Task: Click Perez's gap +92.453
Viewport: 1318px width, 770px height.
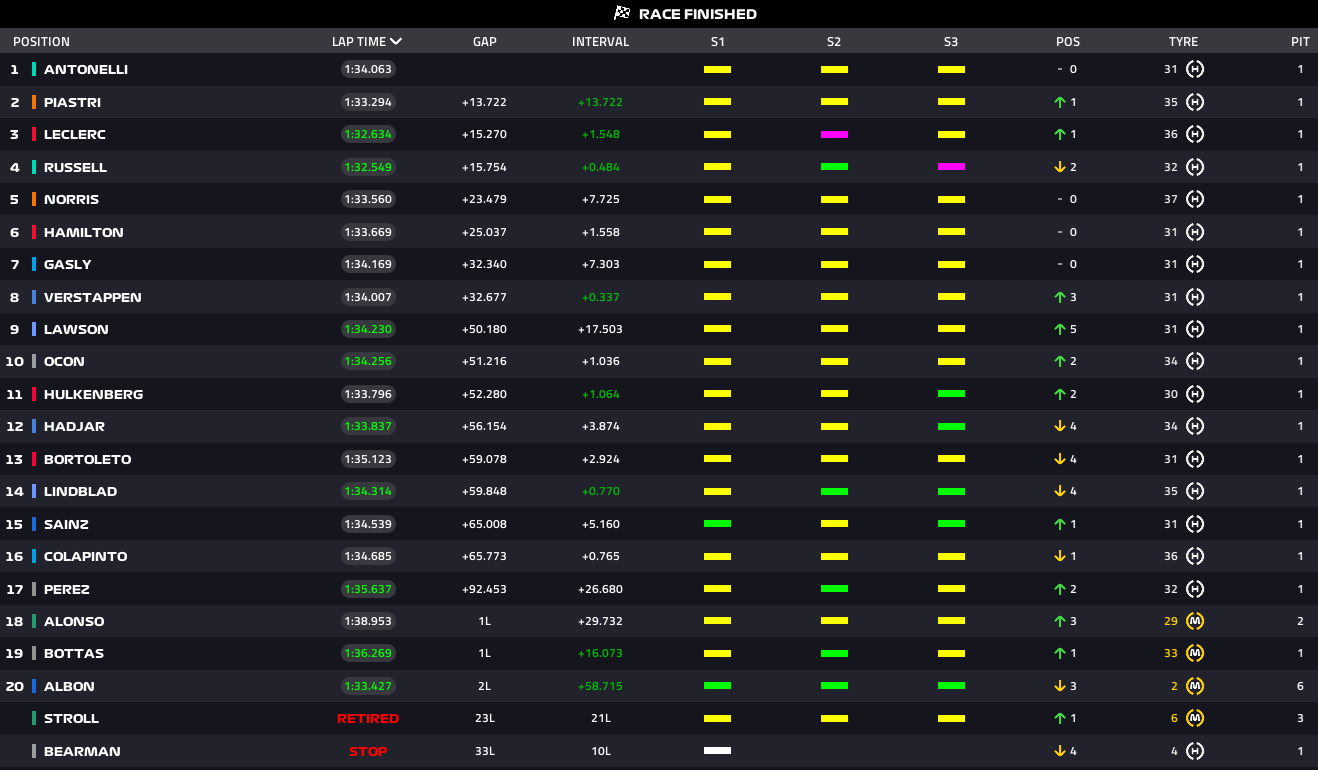Action: pos(484,589)
